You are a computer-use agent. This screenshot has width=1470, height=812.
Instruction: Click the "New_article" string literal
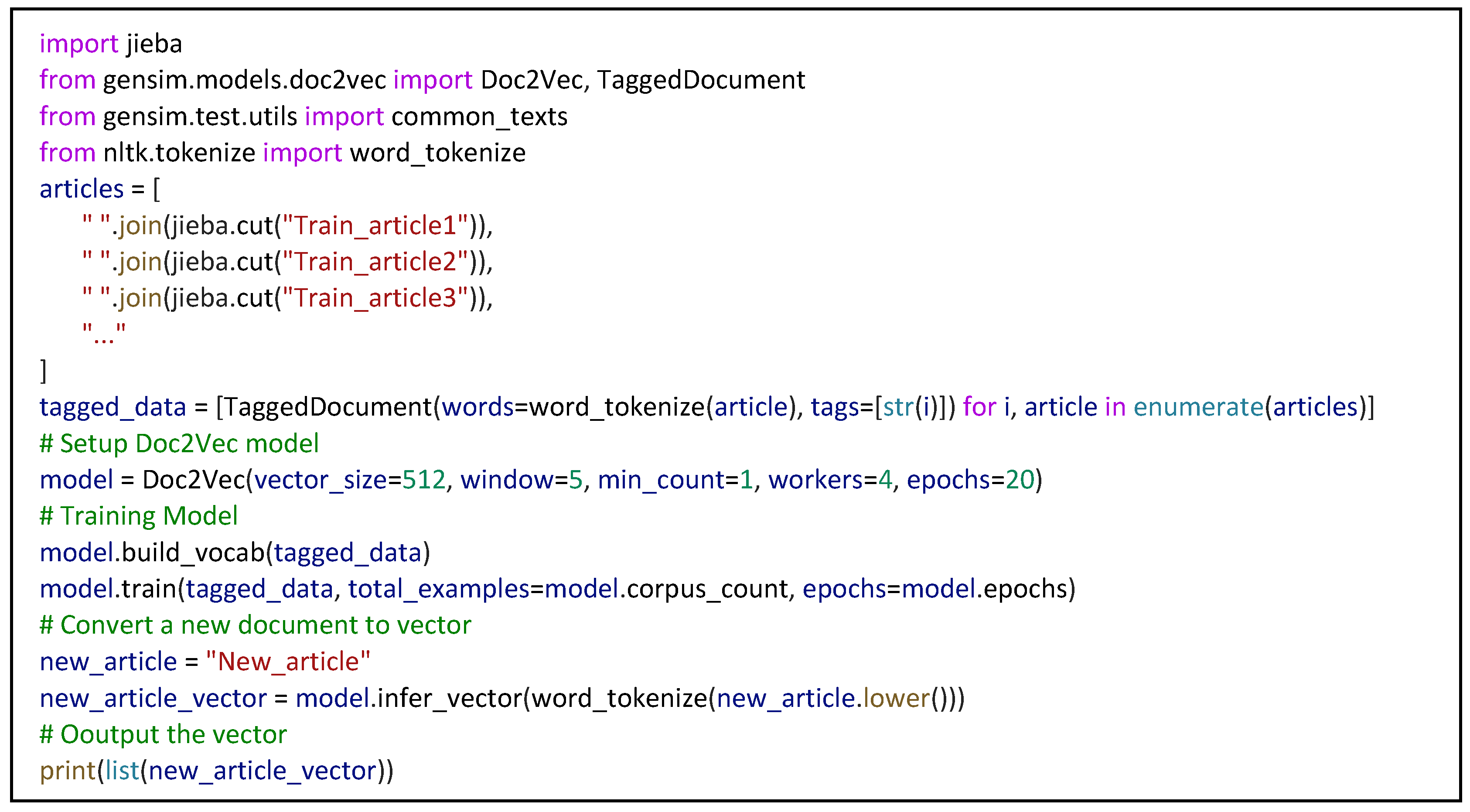tap(288, 662)
